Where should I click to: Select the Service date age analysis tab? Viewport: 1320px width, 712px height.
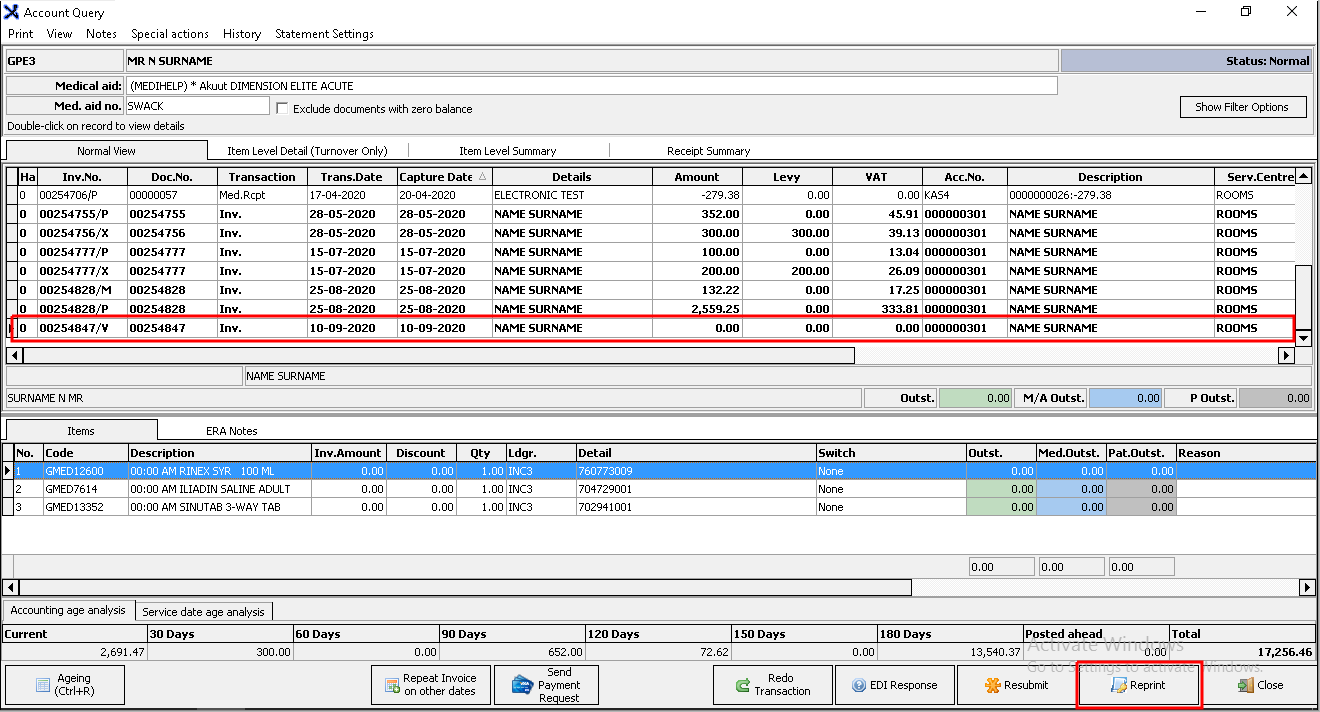pos(203,611)
